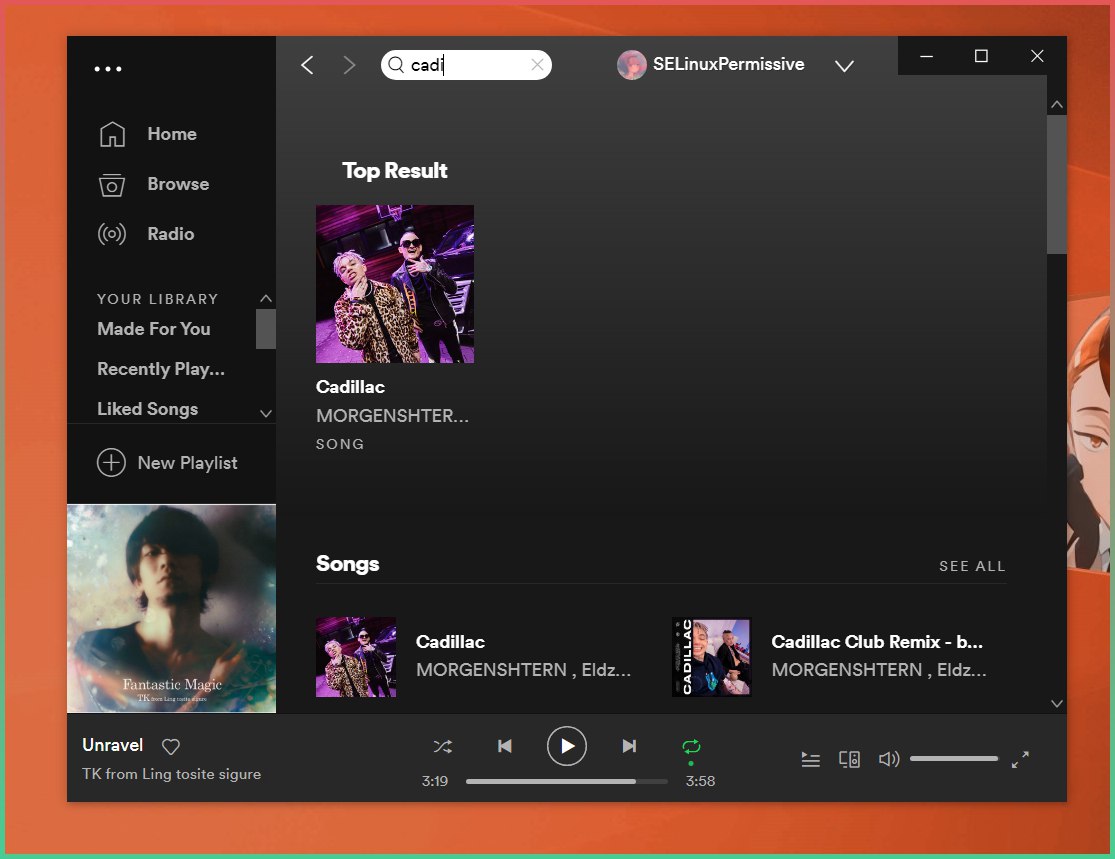This screenshot has height=859, width=1115.
Task: Go back with the left arrow
Action: tap(307, 65)
